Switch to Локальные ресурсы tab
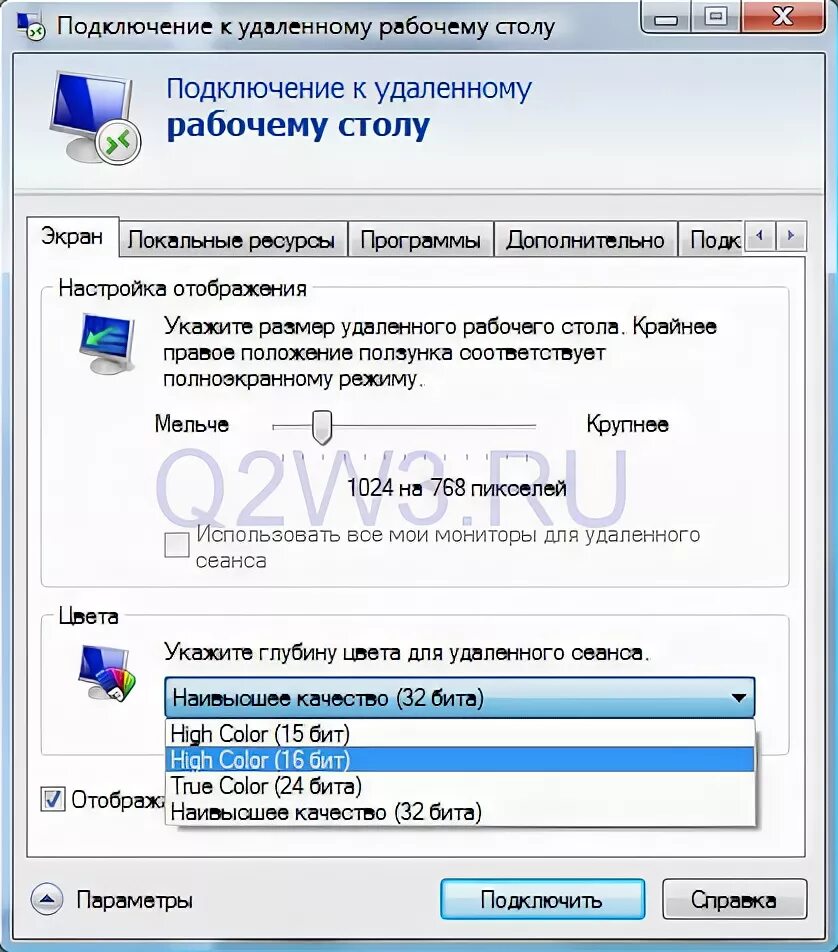Image resolution: width=838 pixels, height=952 pixels. coord(232,240)
